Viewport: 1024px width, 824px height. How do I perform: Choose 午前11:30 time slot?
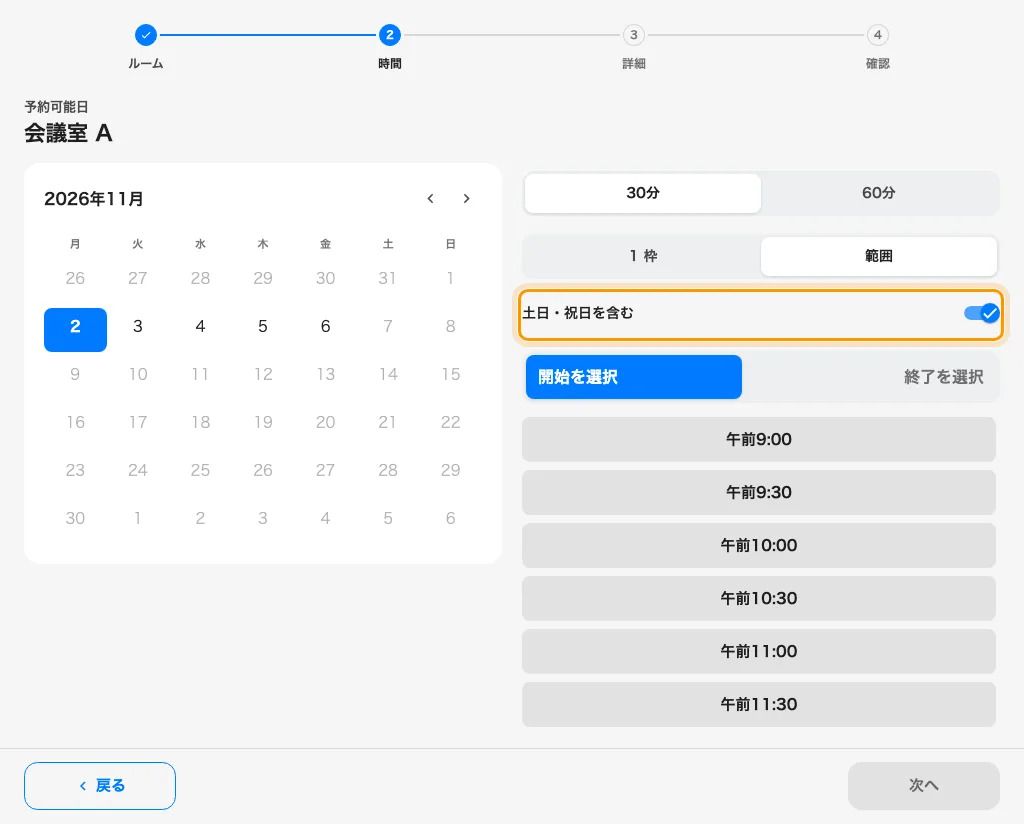pos(759,704)
